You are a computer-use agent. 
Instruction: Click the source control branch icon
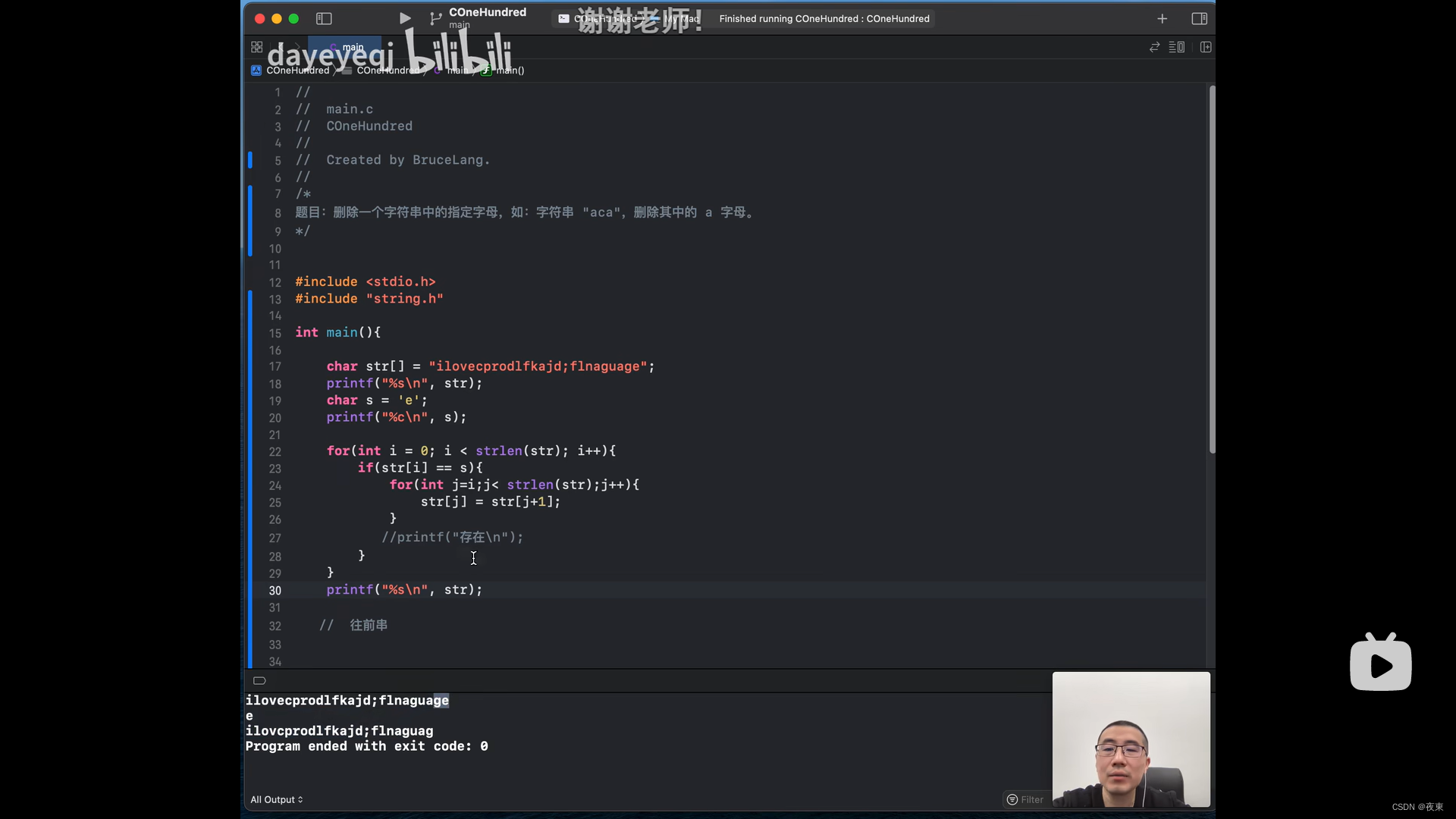click(435, 18)
